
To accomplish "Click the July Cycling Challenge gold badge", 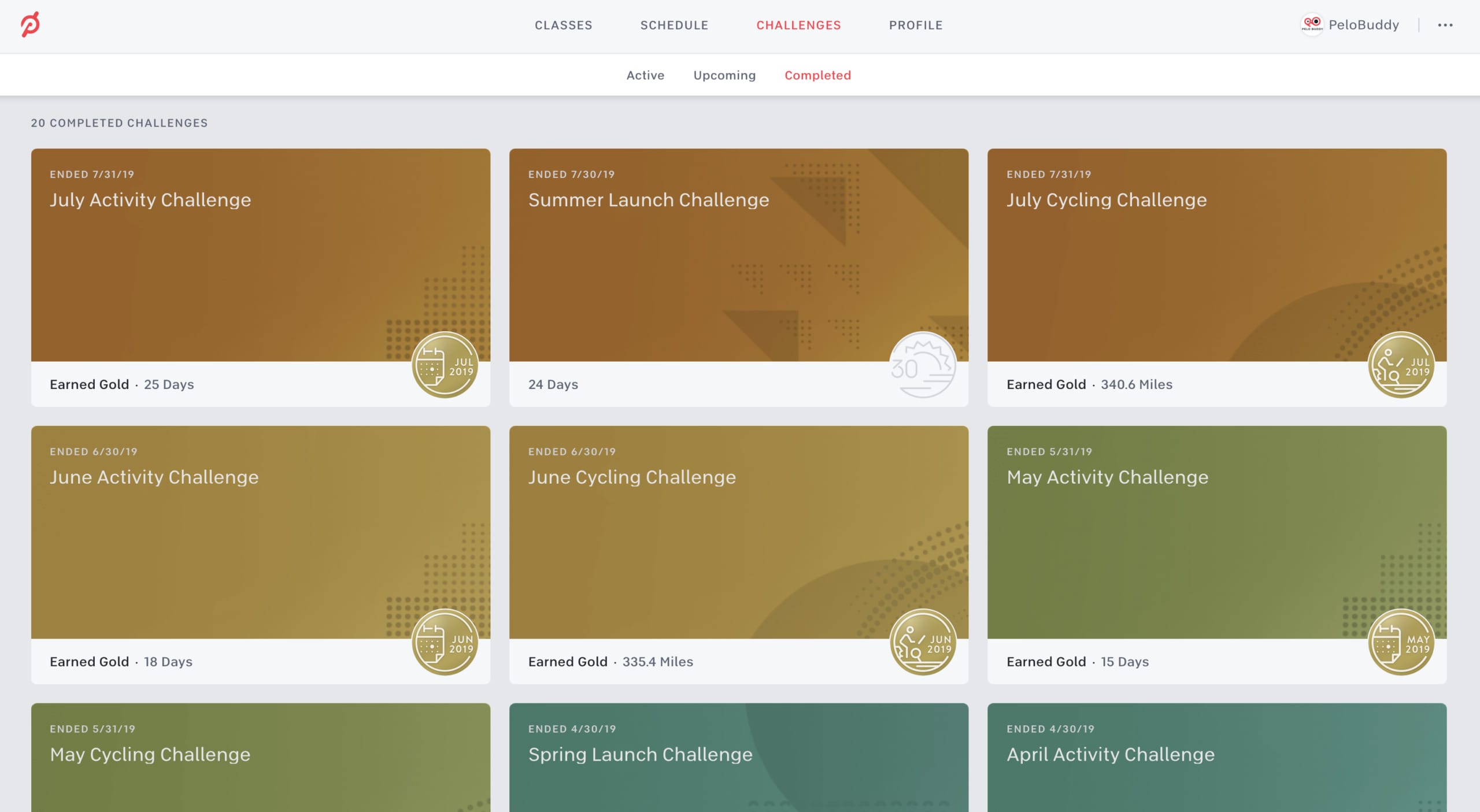I will click(x=1401, y=365).
